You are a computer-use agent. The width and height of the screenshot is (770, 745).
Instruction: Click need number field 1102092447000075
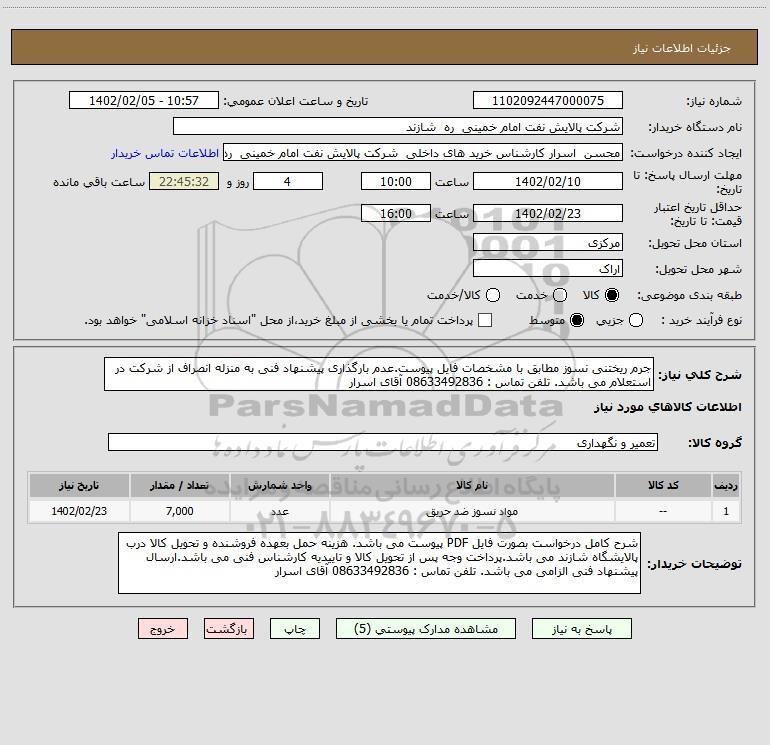coord(548,101)
